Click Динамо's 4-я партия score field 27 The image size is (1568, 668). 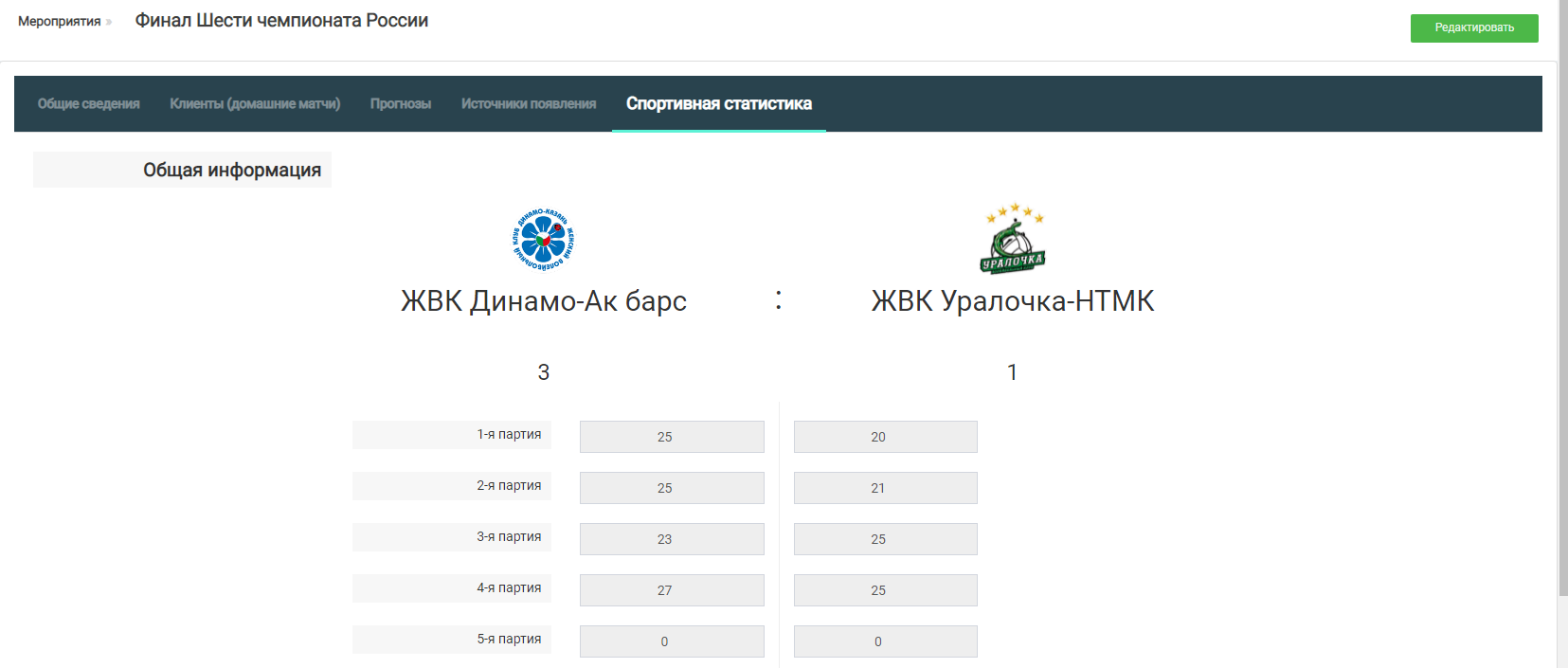672,590
